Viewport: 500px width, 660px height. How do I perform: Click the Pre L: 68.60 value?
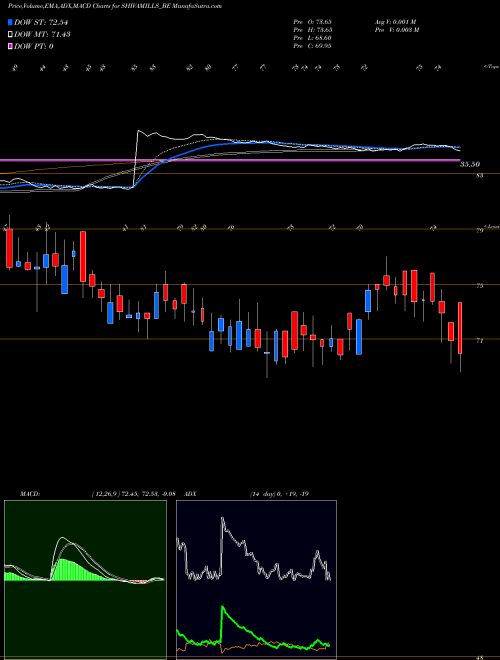pyautogui.click(x=313, y=37)
